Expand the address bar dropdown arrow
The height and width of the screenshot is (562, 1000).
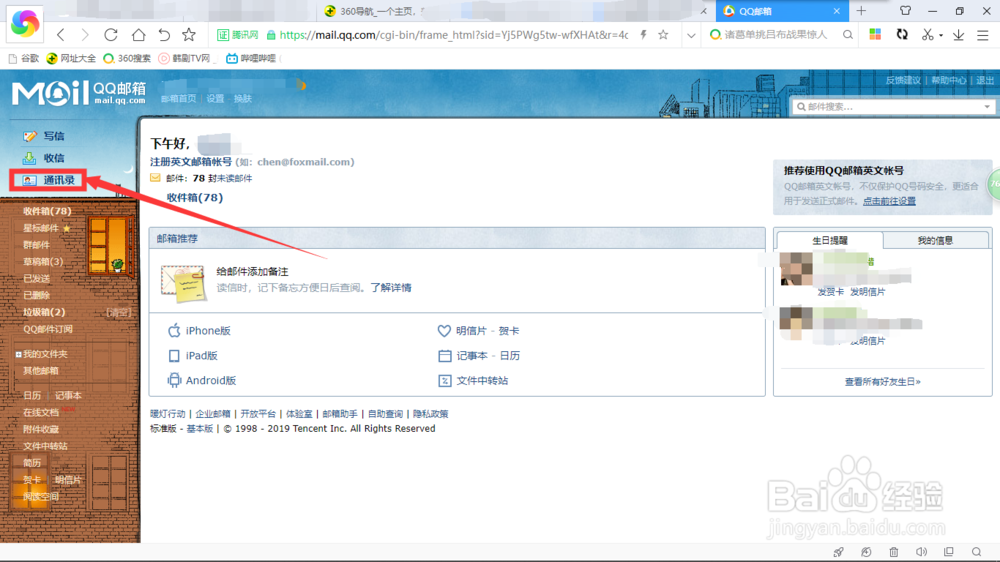click(691, 36)
